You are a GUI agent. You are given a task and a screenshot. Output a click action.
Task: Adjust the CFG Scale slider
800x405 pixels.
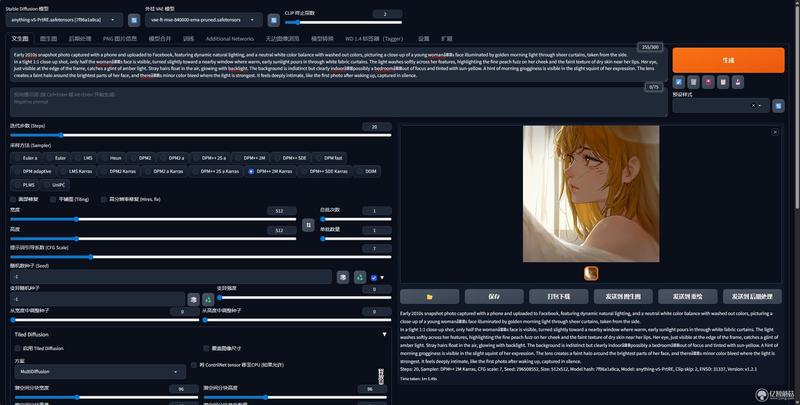pos(201,257)
